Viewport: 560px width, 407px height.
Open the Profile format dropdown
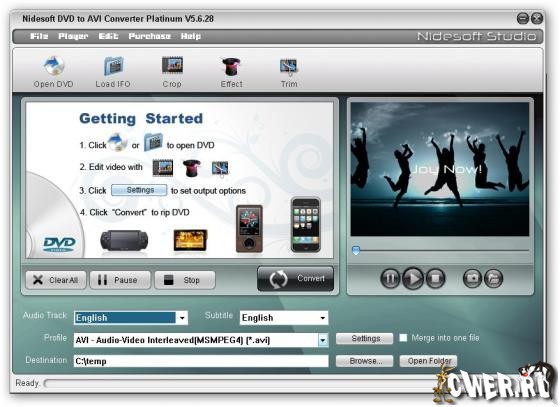pos(323,340)
